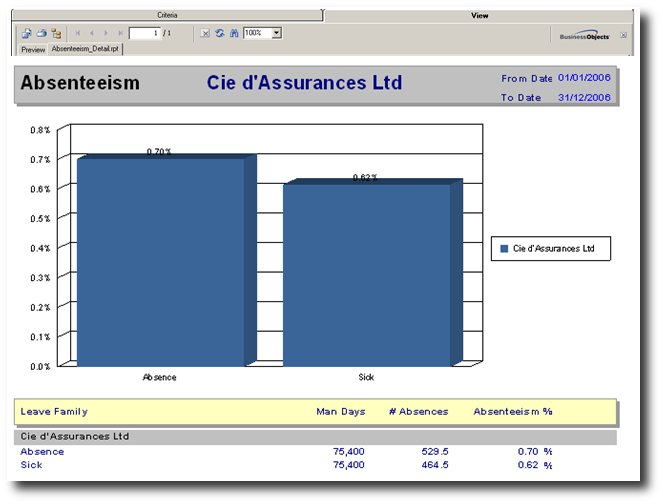Toggle the group tree icon
663x504 pixels.
pos(56,33)
